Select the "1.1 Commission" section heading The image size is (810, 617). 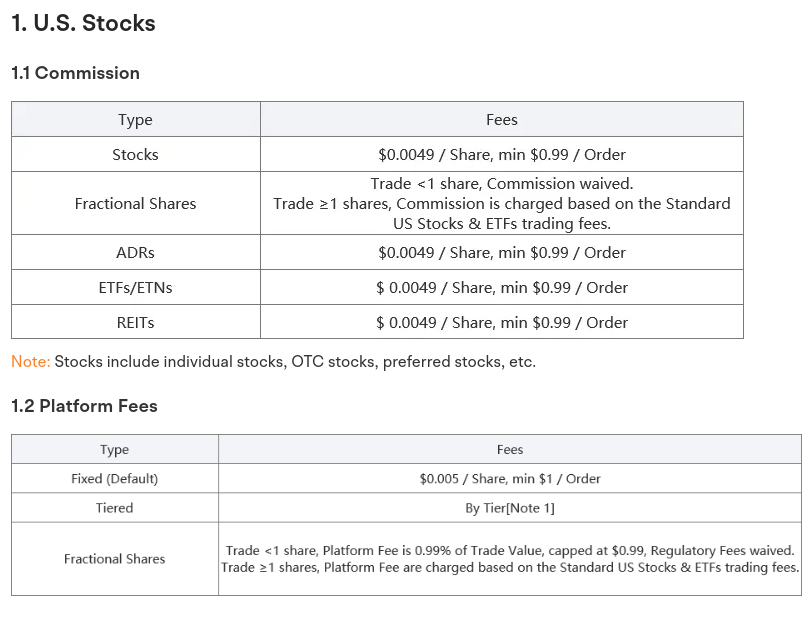(x=75, y=73)
